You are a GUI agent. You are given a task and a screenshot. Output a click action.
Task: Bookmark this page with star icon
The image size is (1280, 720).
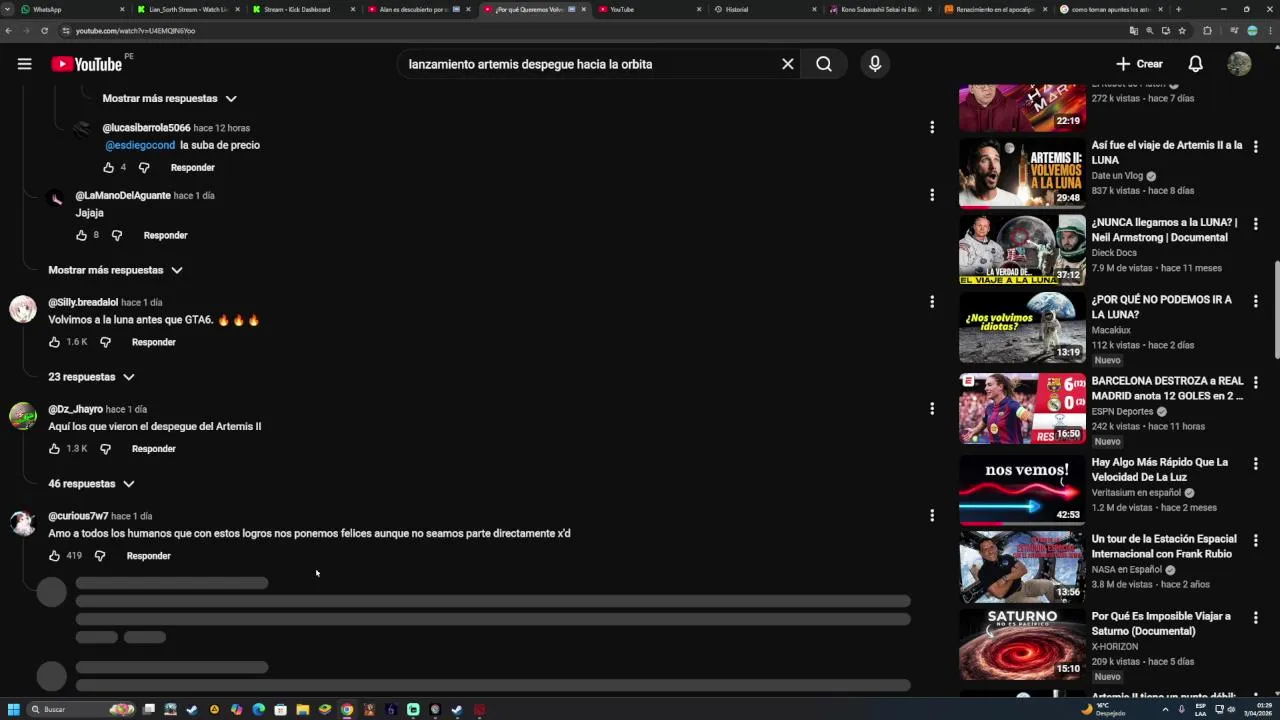(x=1182, y=31)
